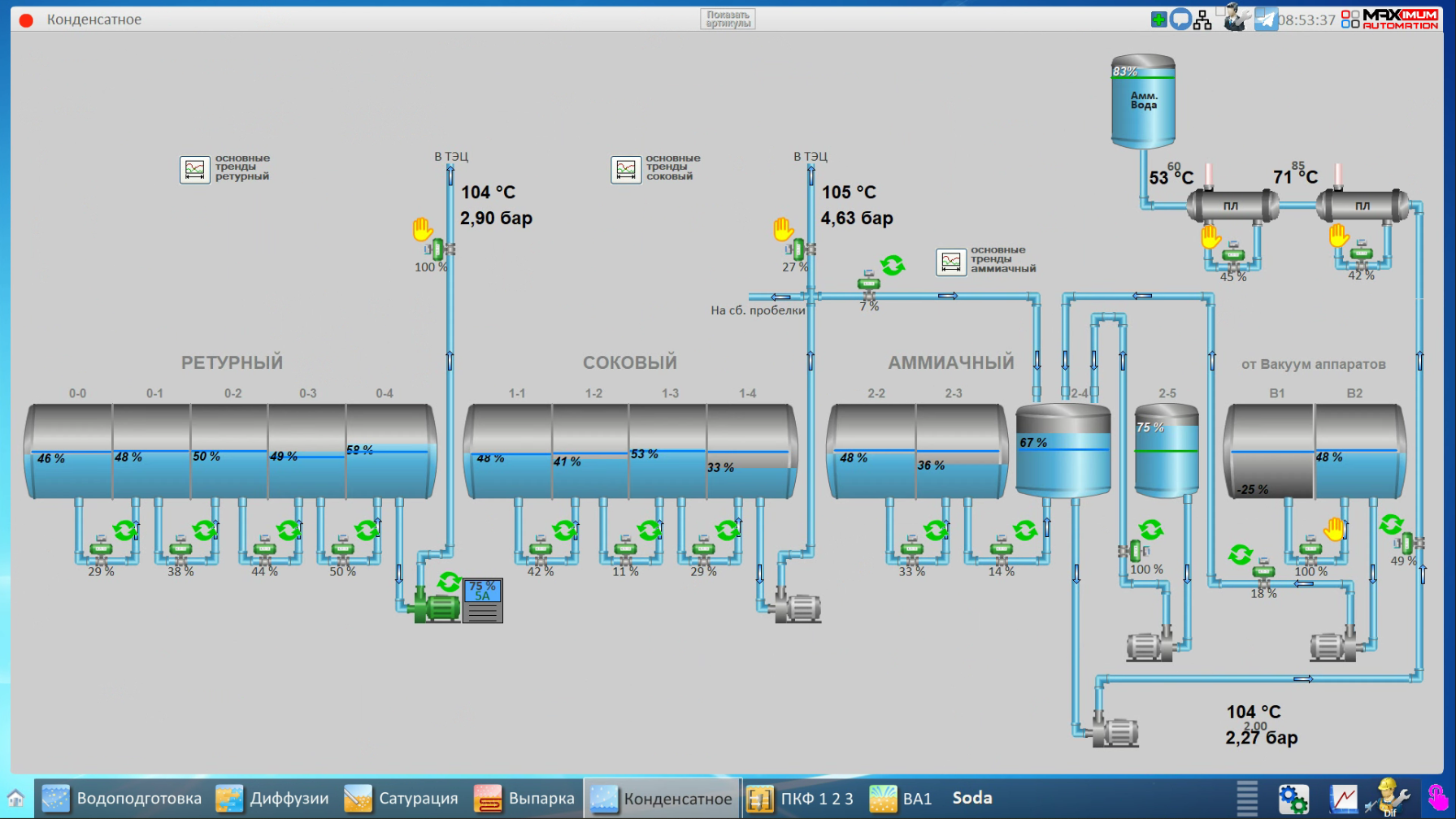The height and width of the screenshot is (819, 1456).
Task: Click the blue chat bubble icon
Action: [1180, 19]
